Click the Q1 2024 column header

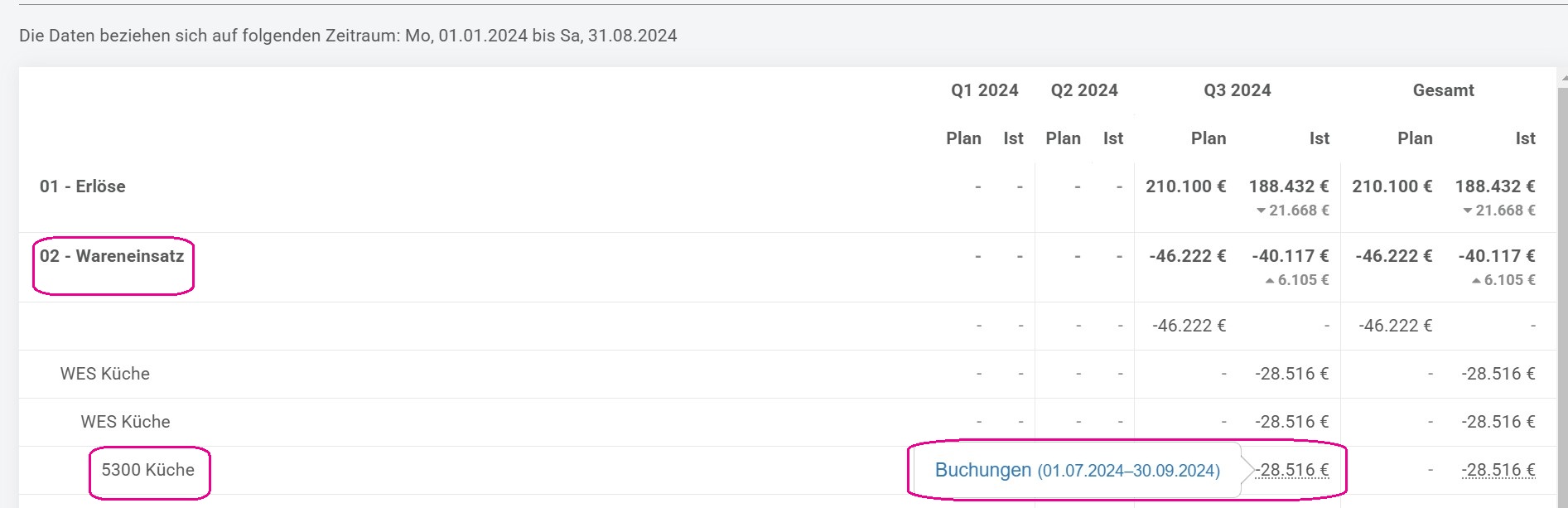point(985,90)
